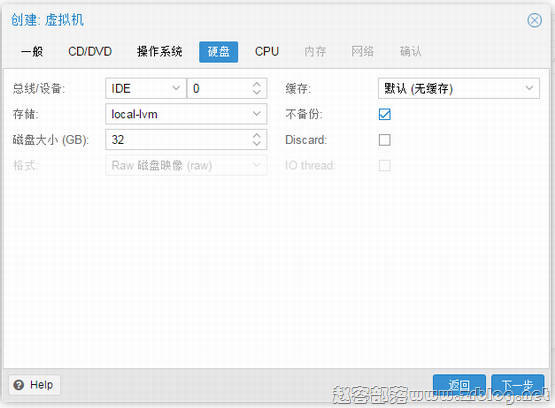555x408 pixels.
Task: Click the 下一步 next button
Action: pyautogui.click(x=517, y=385)
